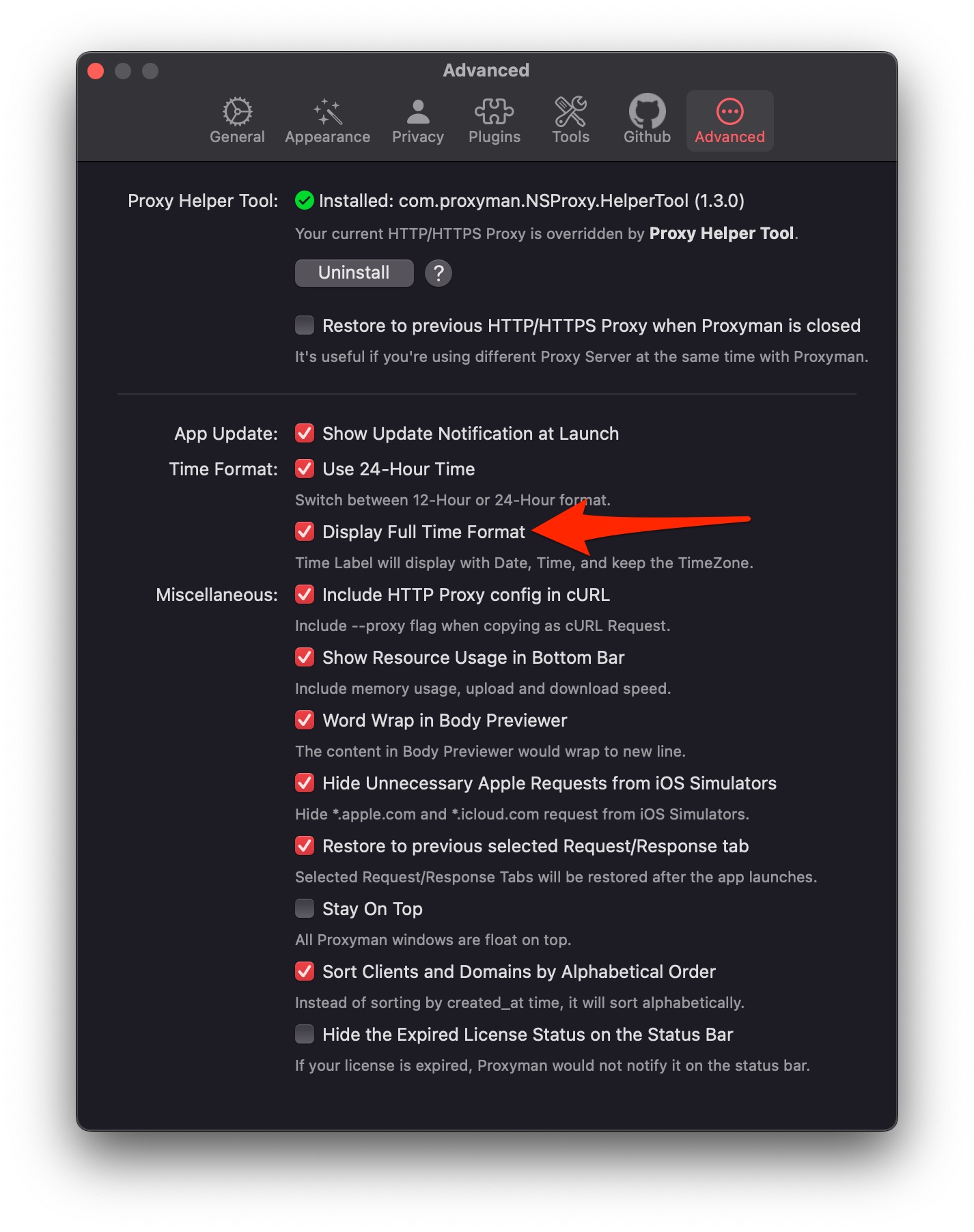Click the Uninstall helper tool button
The image size is (974, 1232).
coord(354,272)
